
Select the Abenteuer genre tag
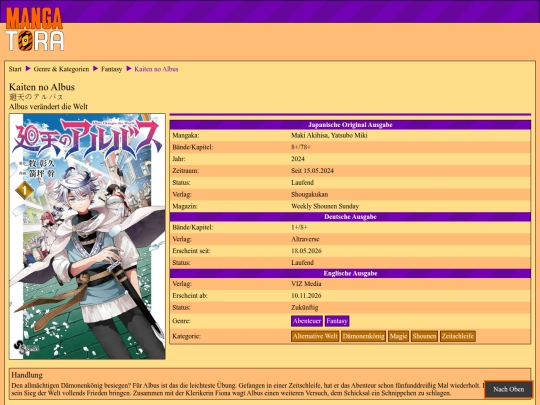coord(307,321)
